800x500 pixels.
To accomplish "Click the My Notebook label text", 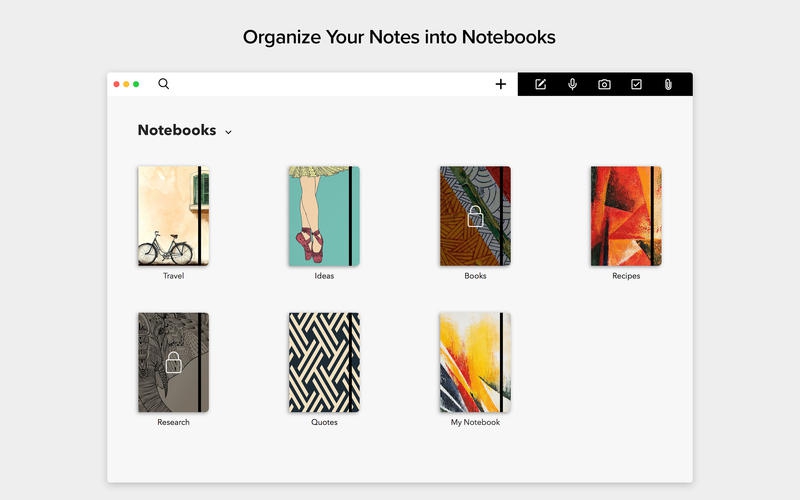I will point(475,422).
